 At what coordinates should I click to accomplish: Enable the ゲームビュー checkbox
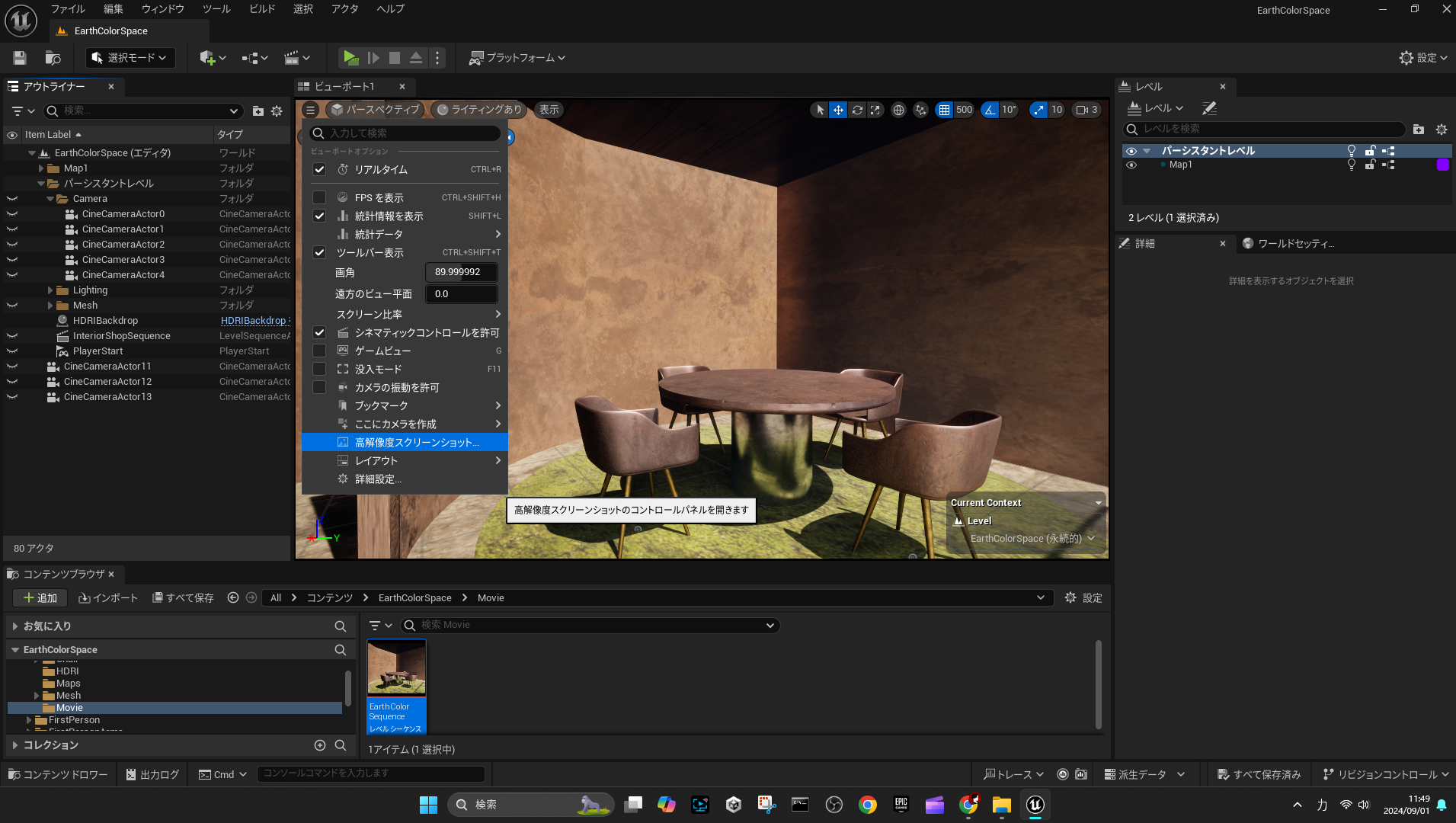click(x=319, y=351)
